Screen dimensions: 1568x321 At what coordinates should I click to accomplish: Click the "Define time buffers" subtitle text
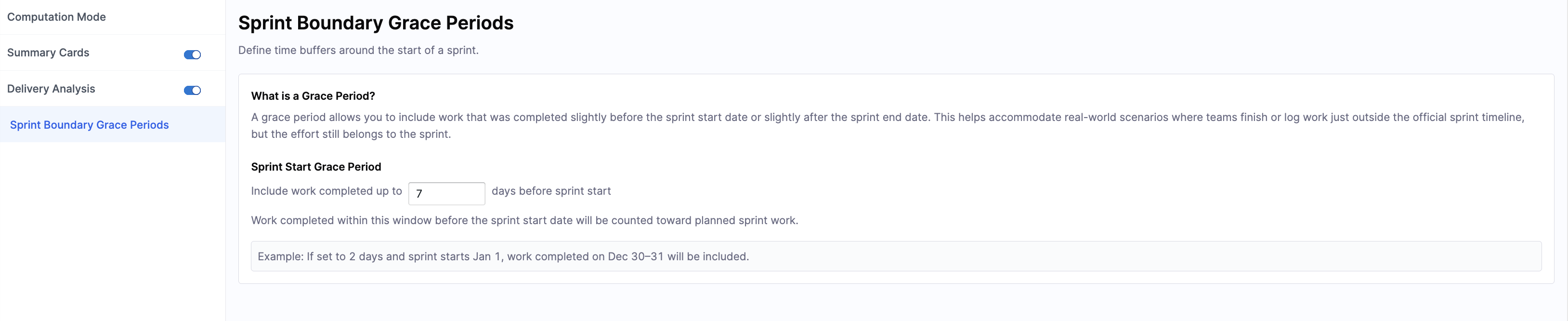pos(358,51)
